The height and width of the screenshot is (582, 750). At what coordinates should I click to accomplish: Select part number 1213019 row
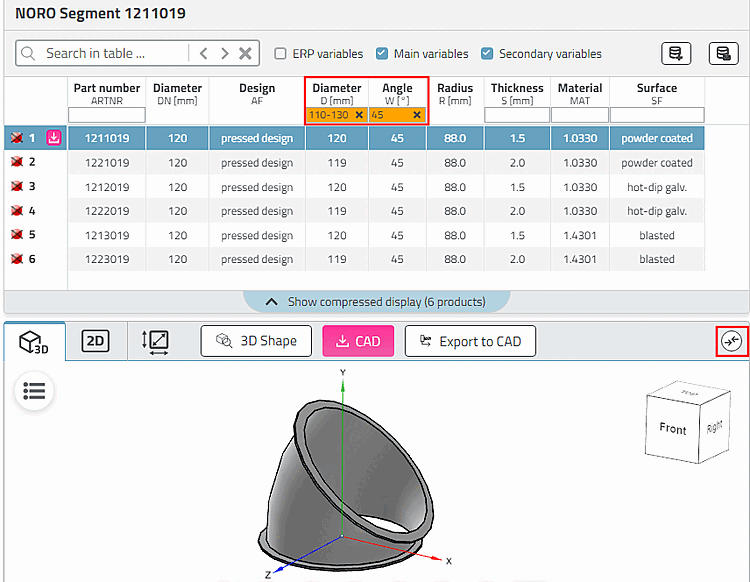click(x=107, y=235)
